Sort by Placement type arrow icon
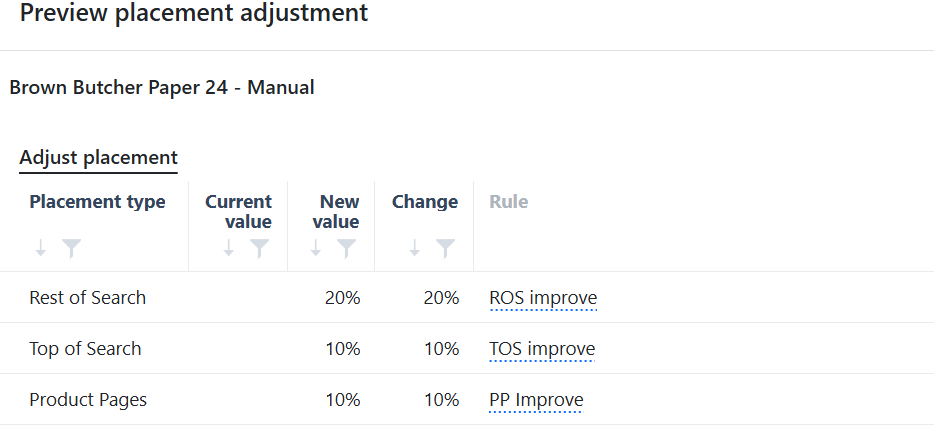The height and width of the screenshot is (439, 934). click(41, 248)
